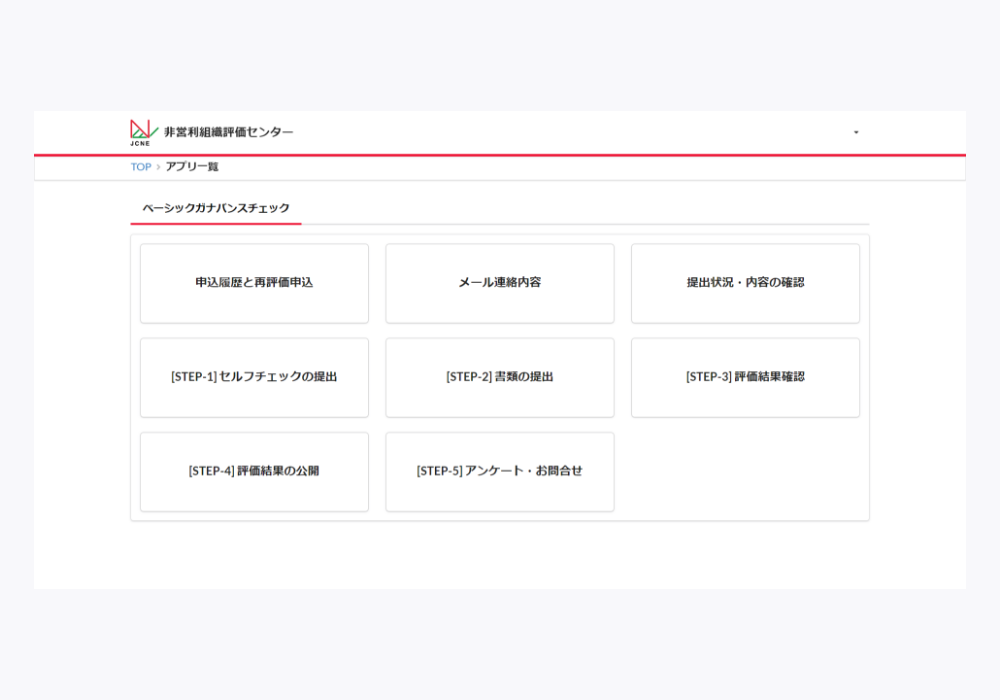Click the reapplication history tile

coord(254,283)
